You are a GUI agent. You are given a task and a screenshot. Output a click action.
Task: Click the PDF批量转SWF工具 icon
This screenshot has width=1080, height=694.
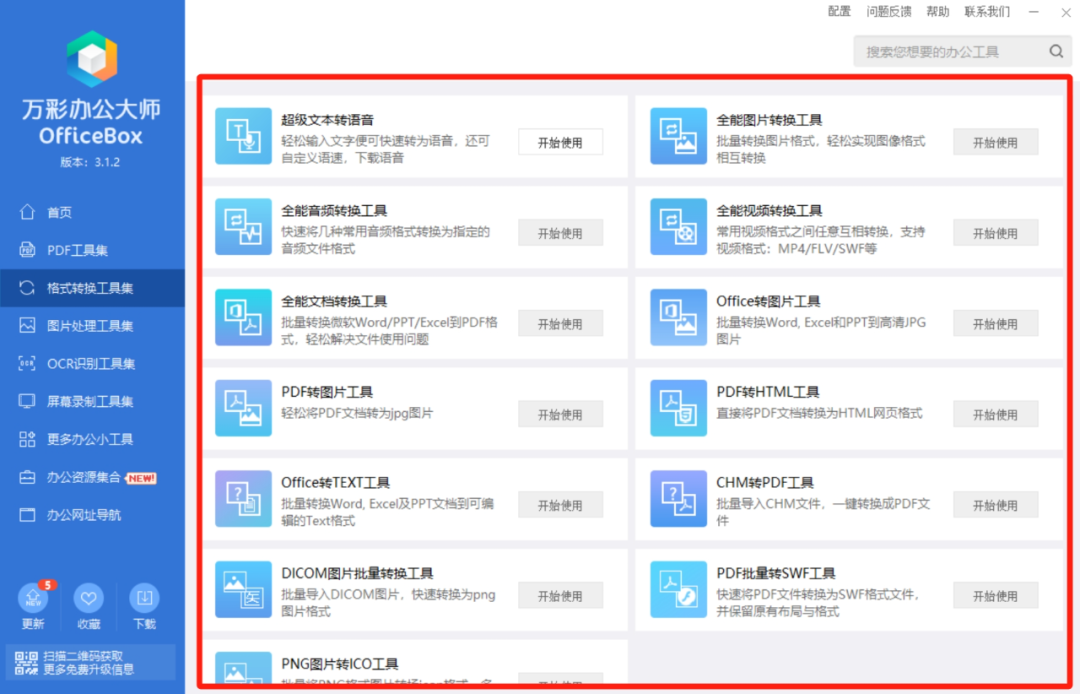[x=679, y=589]
